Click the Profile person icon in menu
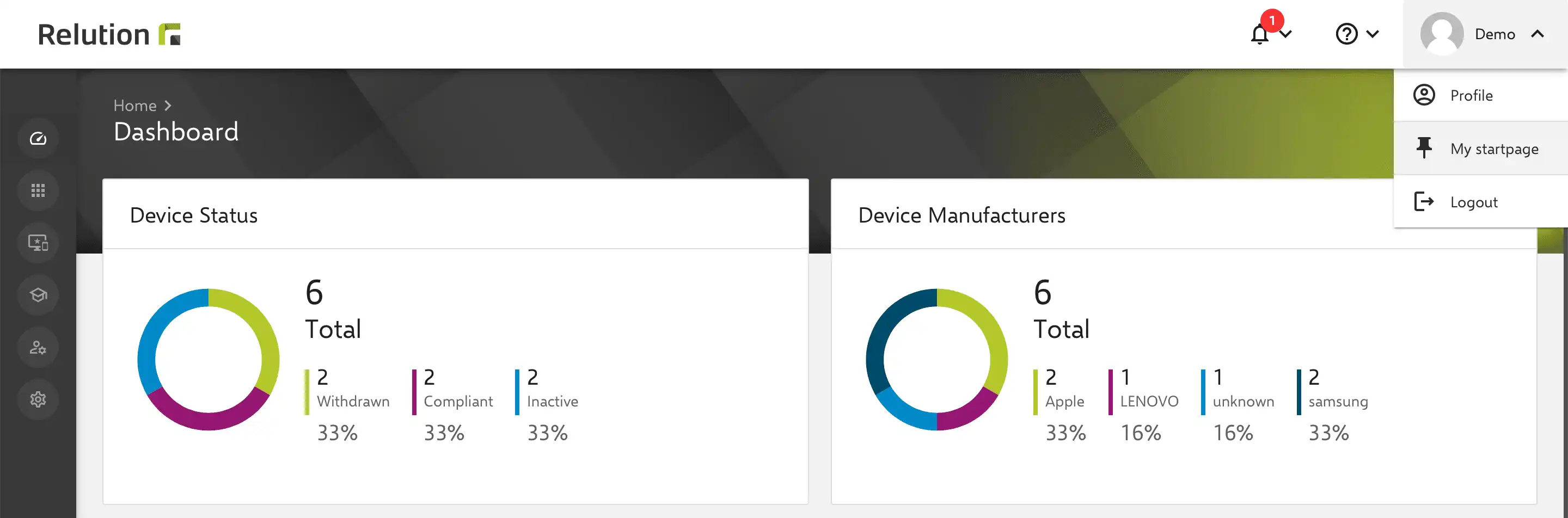This screenshot has width=1568, height=518. click(x=1424, y=95)
